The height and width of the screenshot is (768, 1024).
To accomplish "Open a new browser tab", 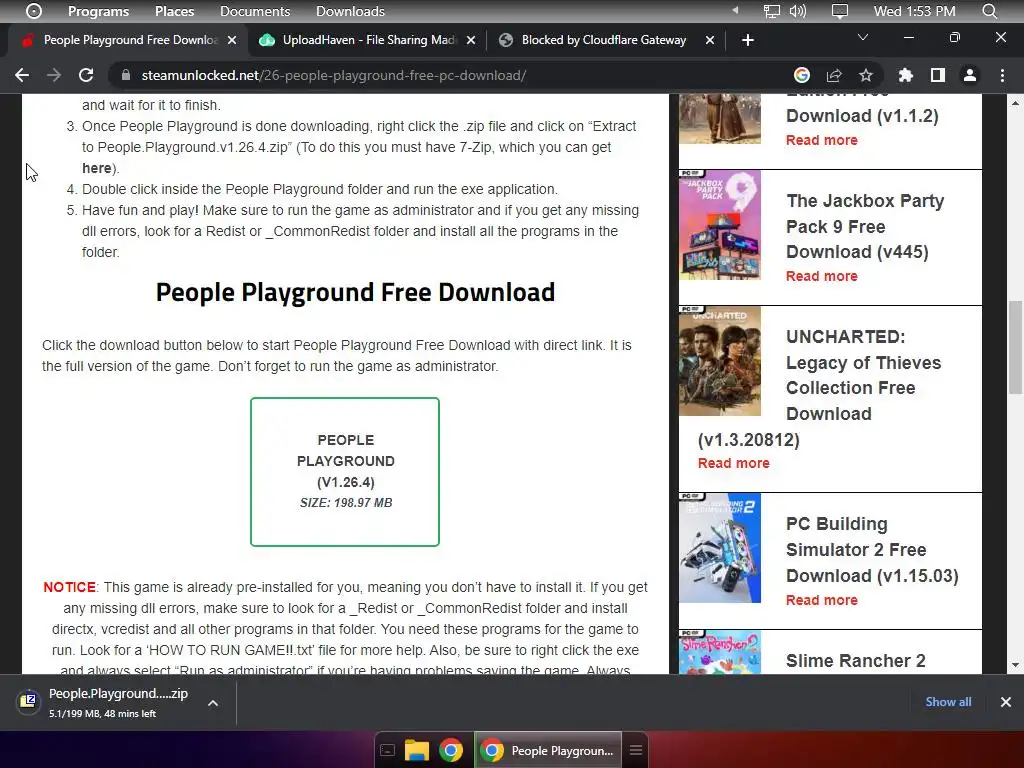I will [748, 40].
